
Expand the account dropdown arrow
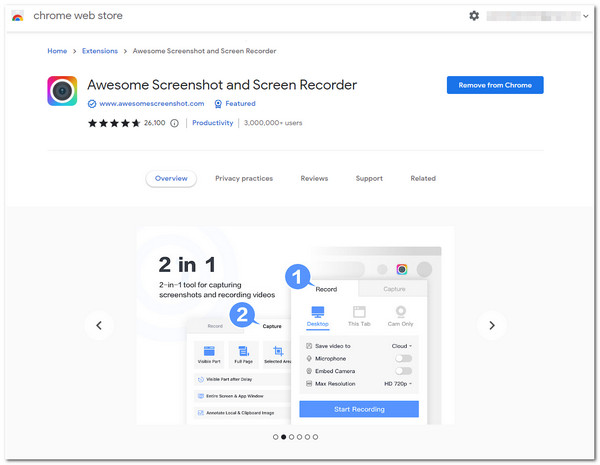(585, 16)
